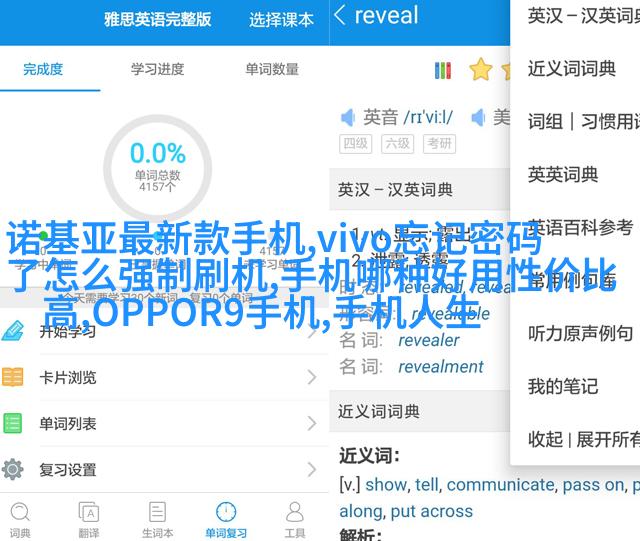
Task: Tap 复习设置 label
Action: 68,470
